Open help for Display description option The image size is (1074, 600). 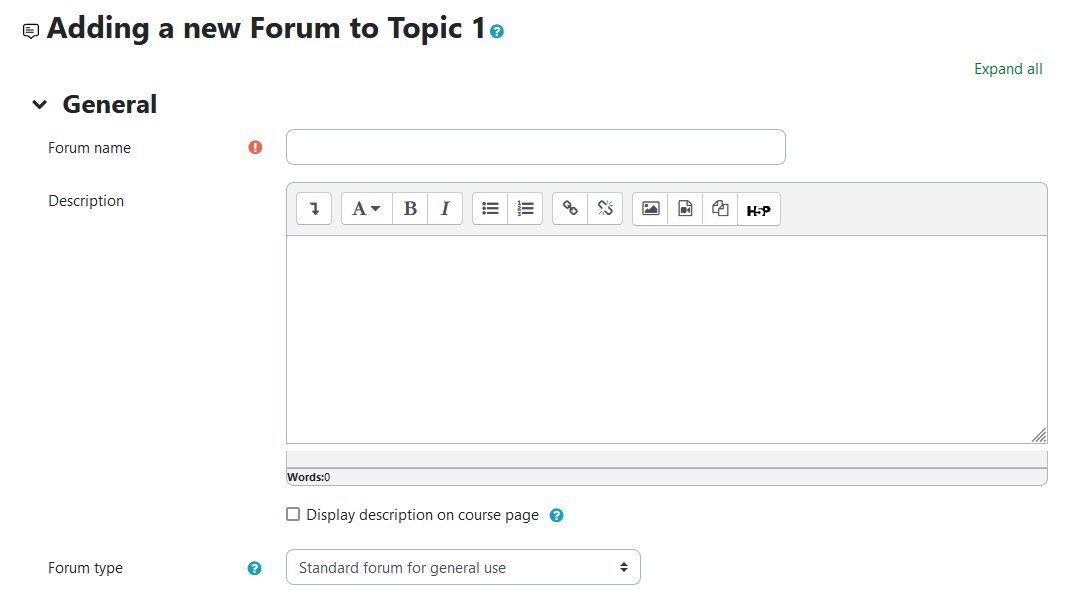point(557,516)
